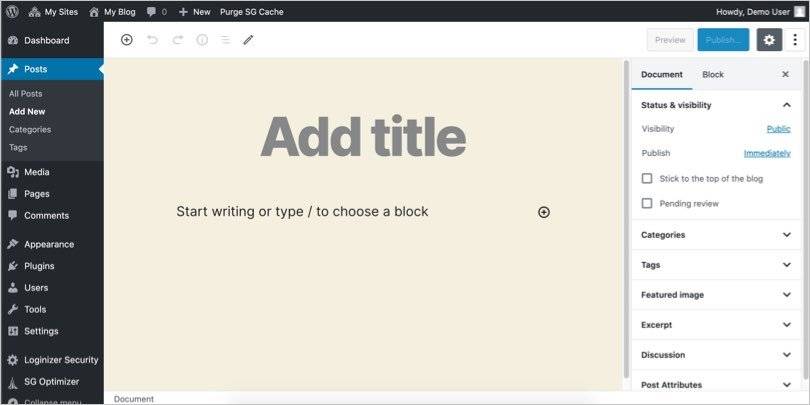The width and height of the screenshot is (810, 405).
Task: Open the three-dot more options menu
Action: click(795, 40)
